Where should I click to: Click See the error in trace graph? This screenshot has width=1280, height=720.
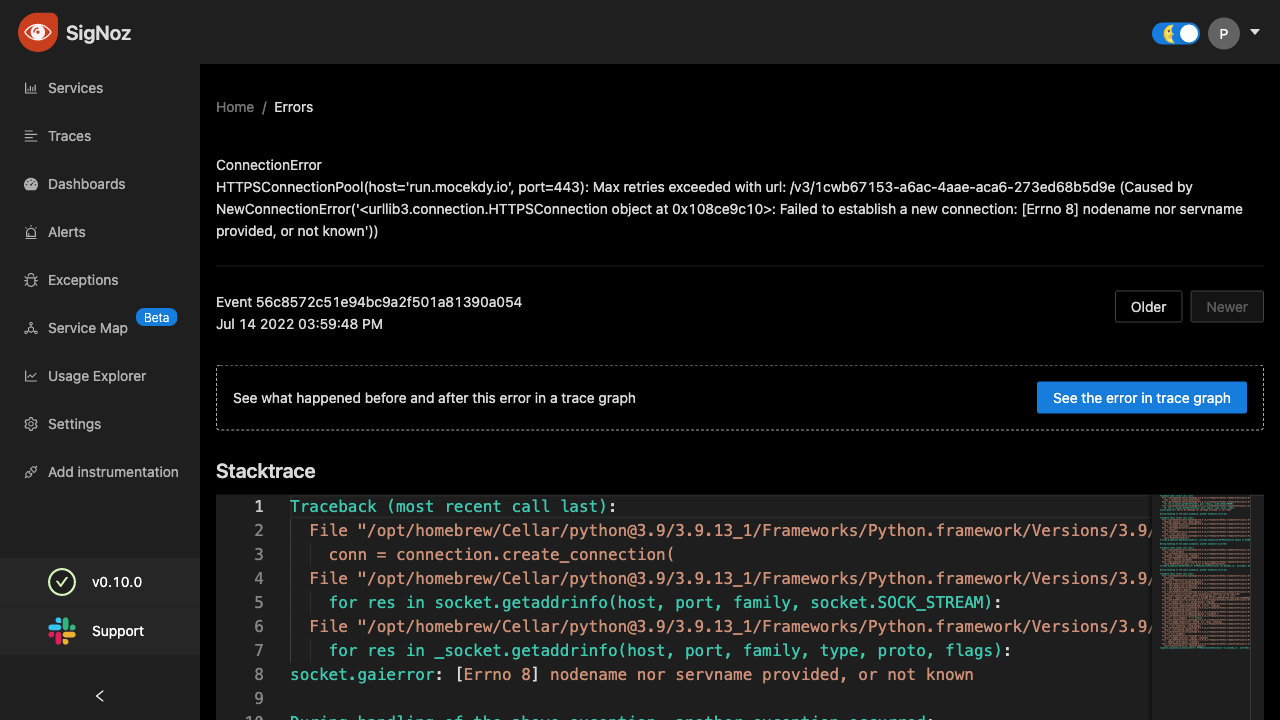tap(1141, 398)
